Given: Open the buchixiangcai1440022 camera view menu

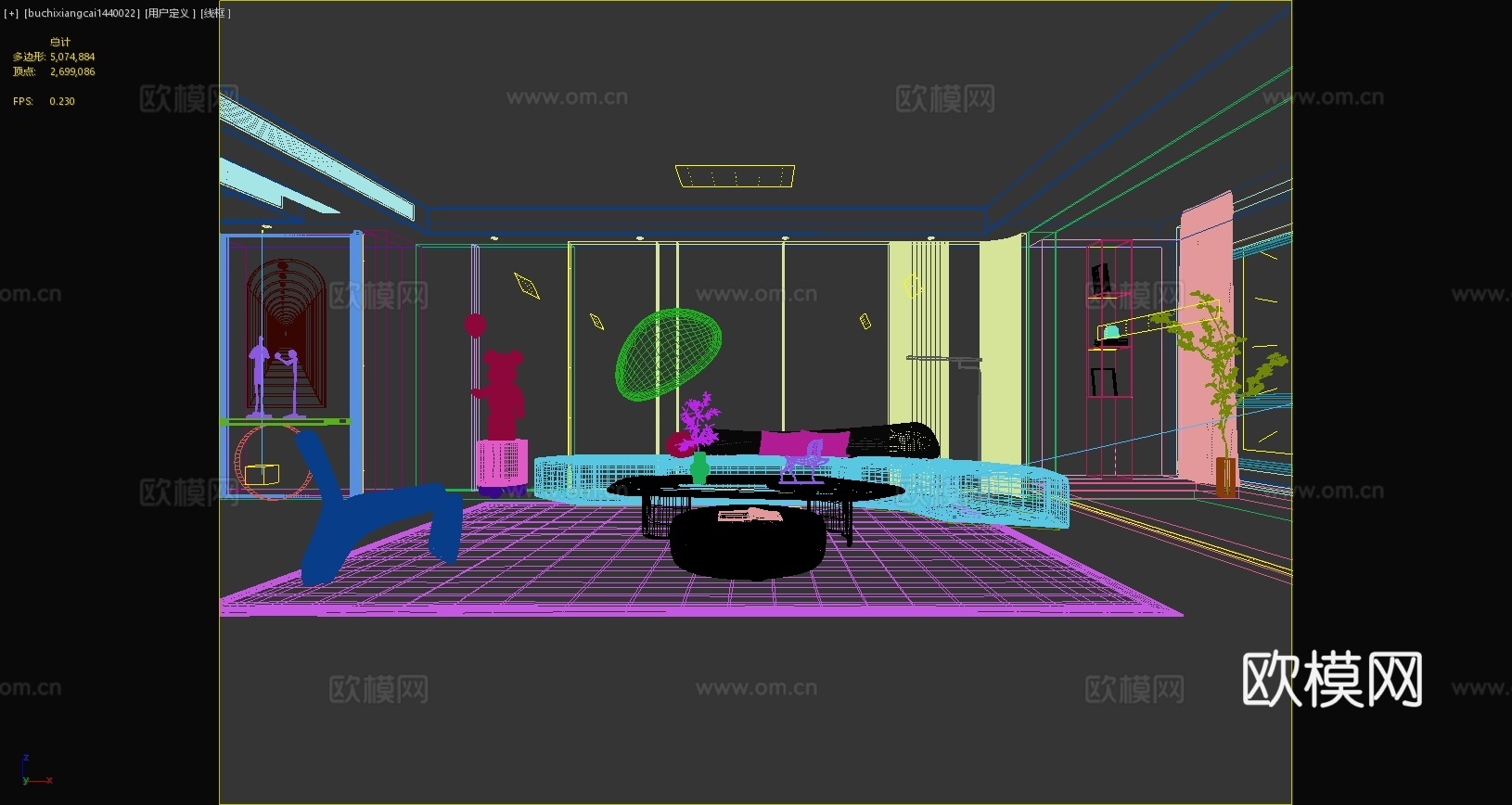Looking at the screenshot, I should 83,13.
